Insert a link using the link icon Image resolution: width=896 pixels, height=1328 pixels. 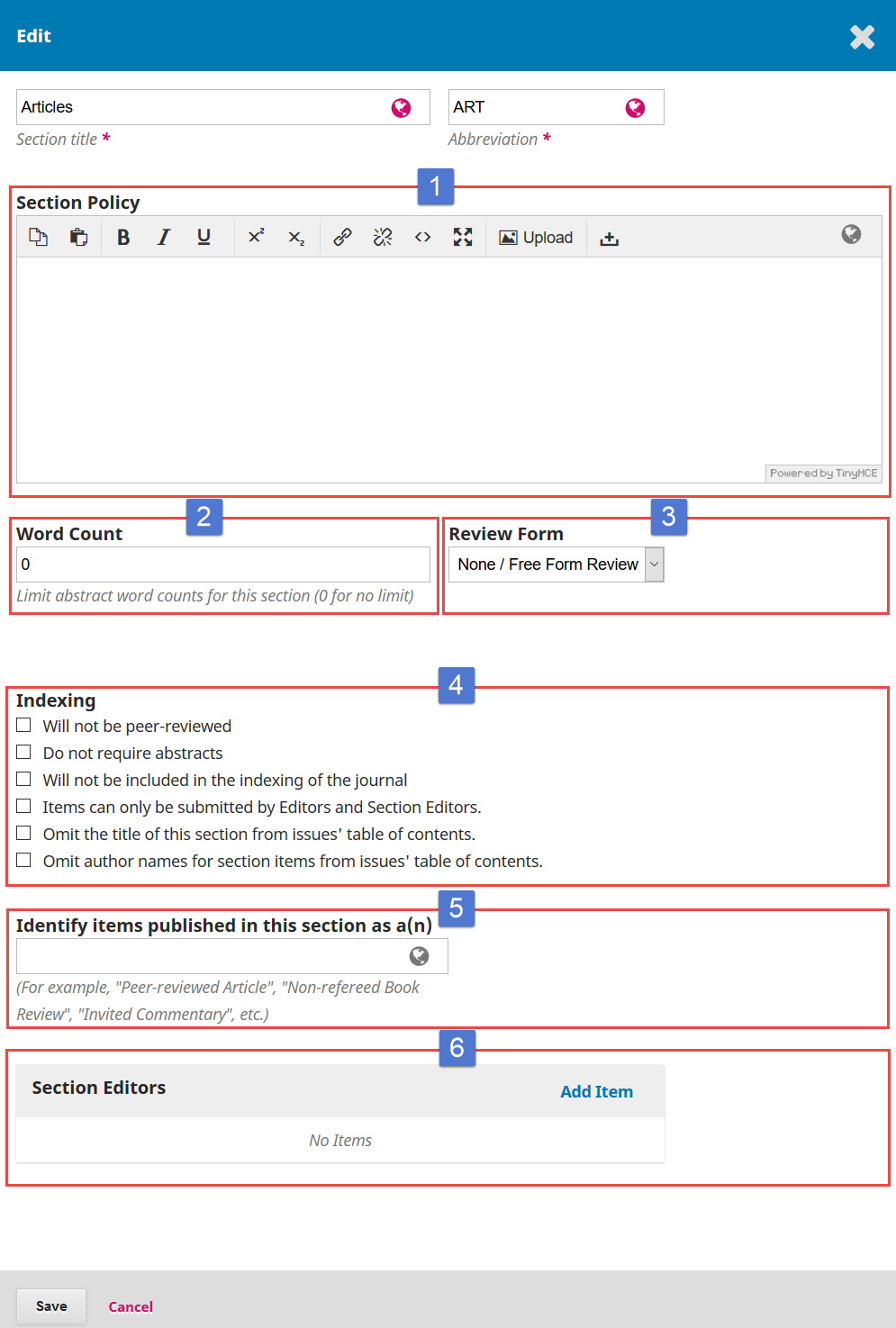pos(342,237)
